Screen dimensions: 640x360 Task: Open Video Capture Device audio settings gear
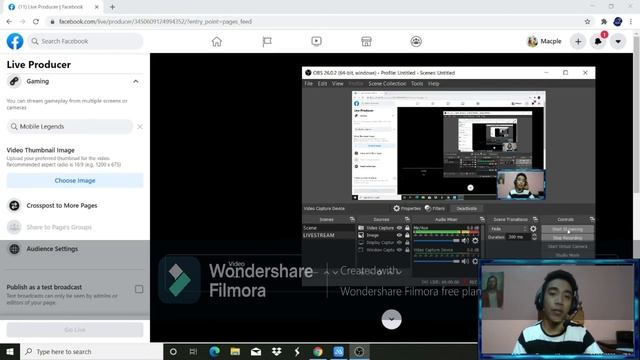[475, 261]
